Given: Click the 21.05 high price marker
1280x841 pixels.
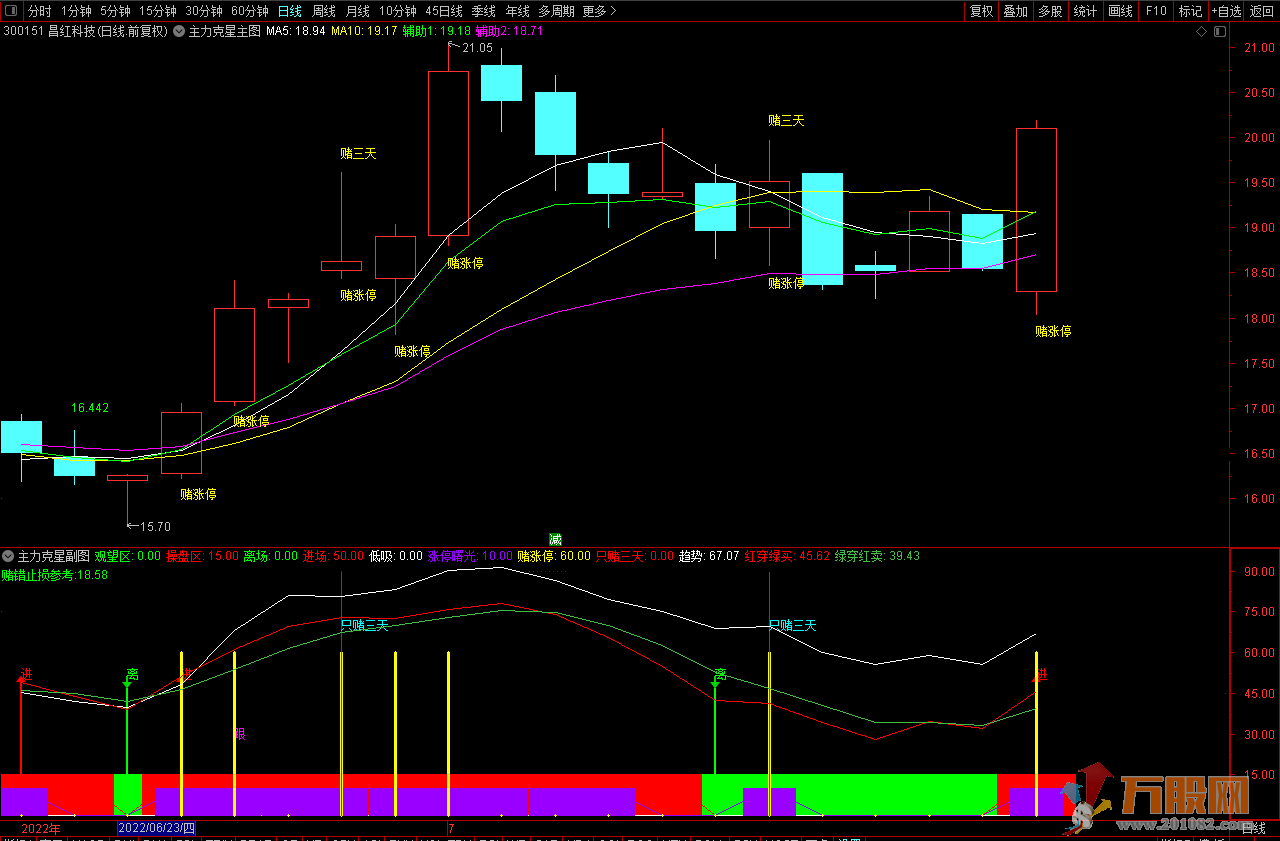Looking at the screenshot, I should [477, 47].
